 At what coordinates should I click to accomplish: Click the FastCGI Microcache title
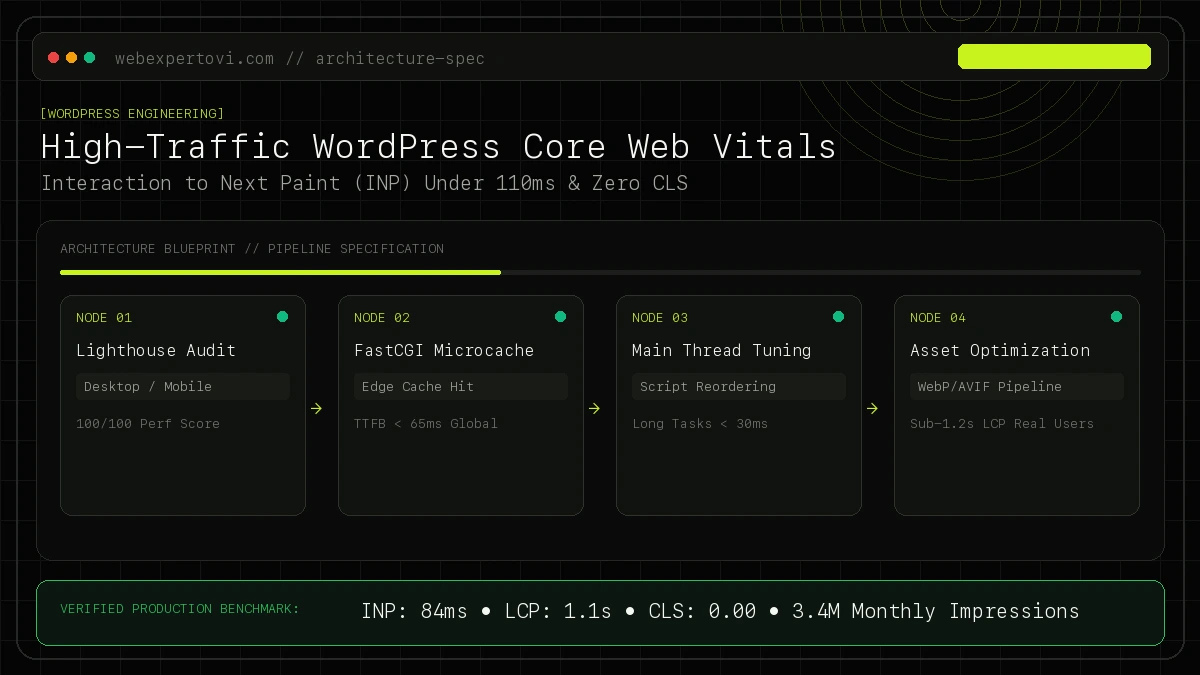(444, 350)
